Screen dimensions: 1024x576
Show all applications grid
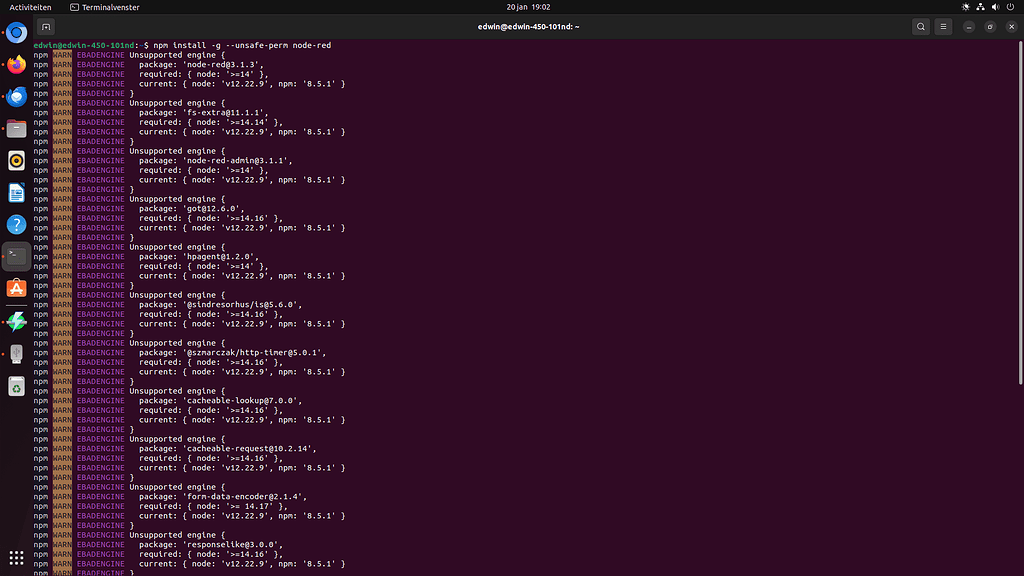[x=16, y=558]
